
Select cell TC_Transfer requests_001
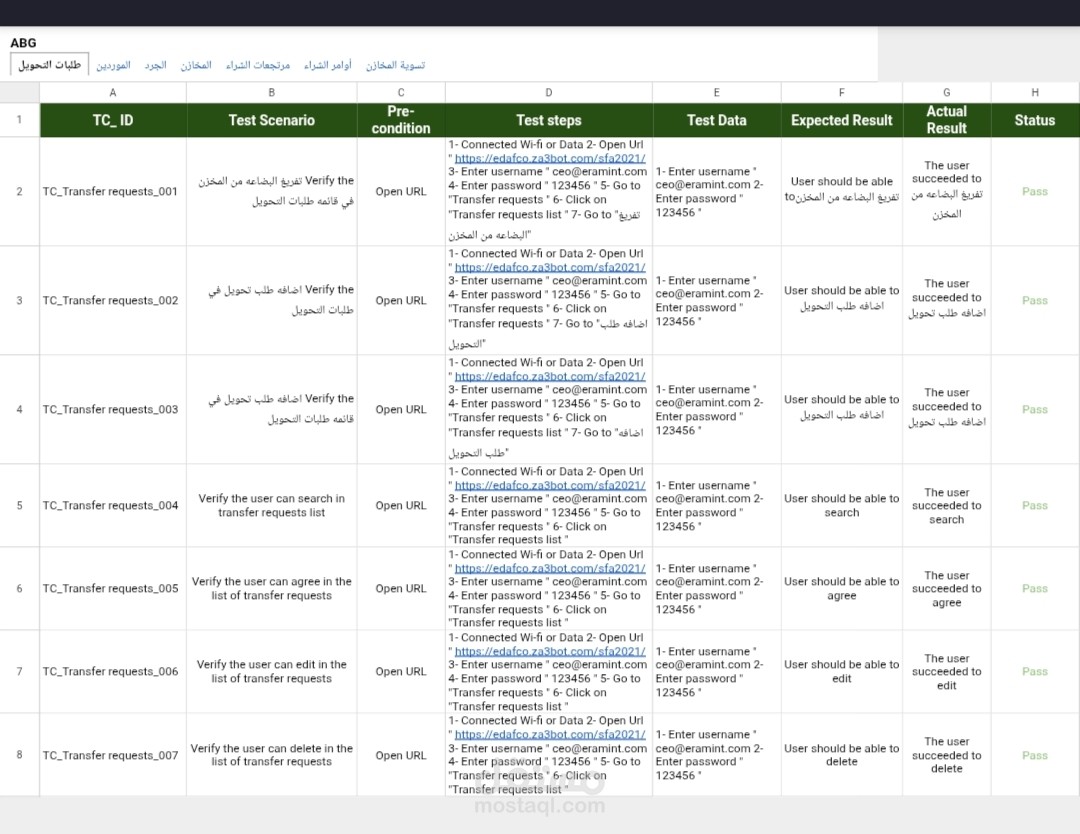point(113,191)
